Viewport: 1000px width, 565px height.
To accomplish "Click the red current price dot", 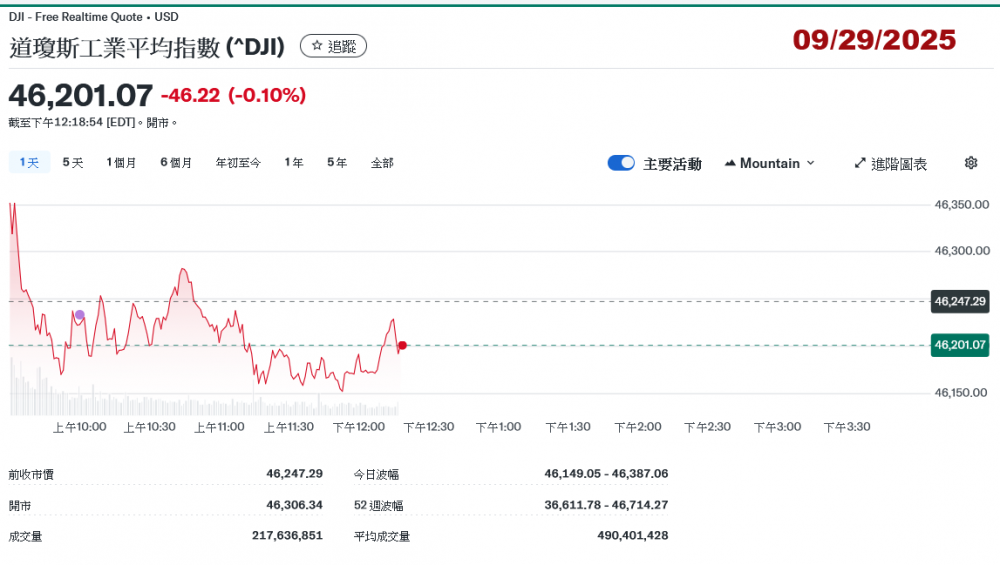I will click(x=402, y=346).
